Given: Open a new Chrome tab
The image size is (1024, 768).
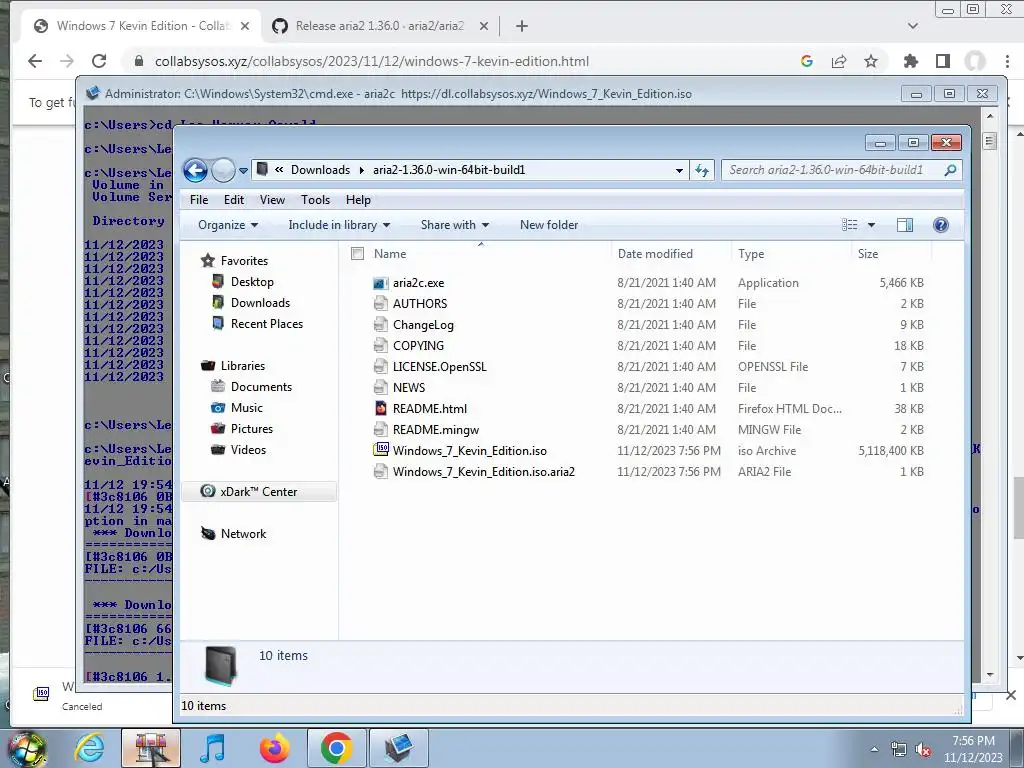Looking at the screenshot, I should 521,26.
